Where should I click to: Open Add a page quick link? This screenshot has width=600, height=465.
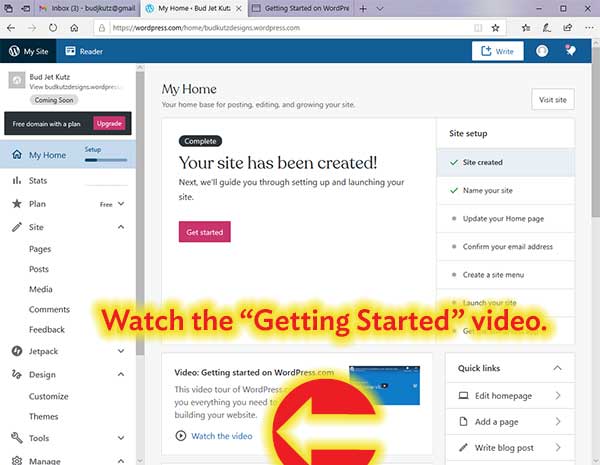tap(510, 421)
